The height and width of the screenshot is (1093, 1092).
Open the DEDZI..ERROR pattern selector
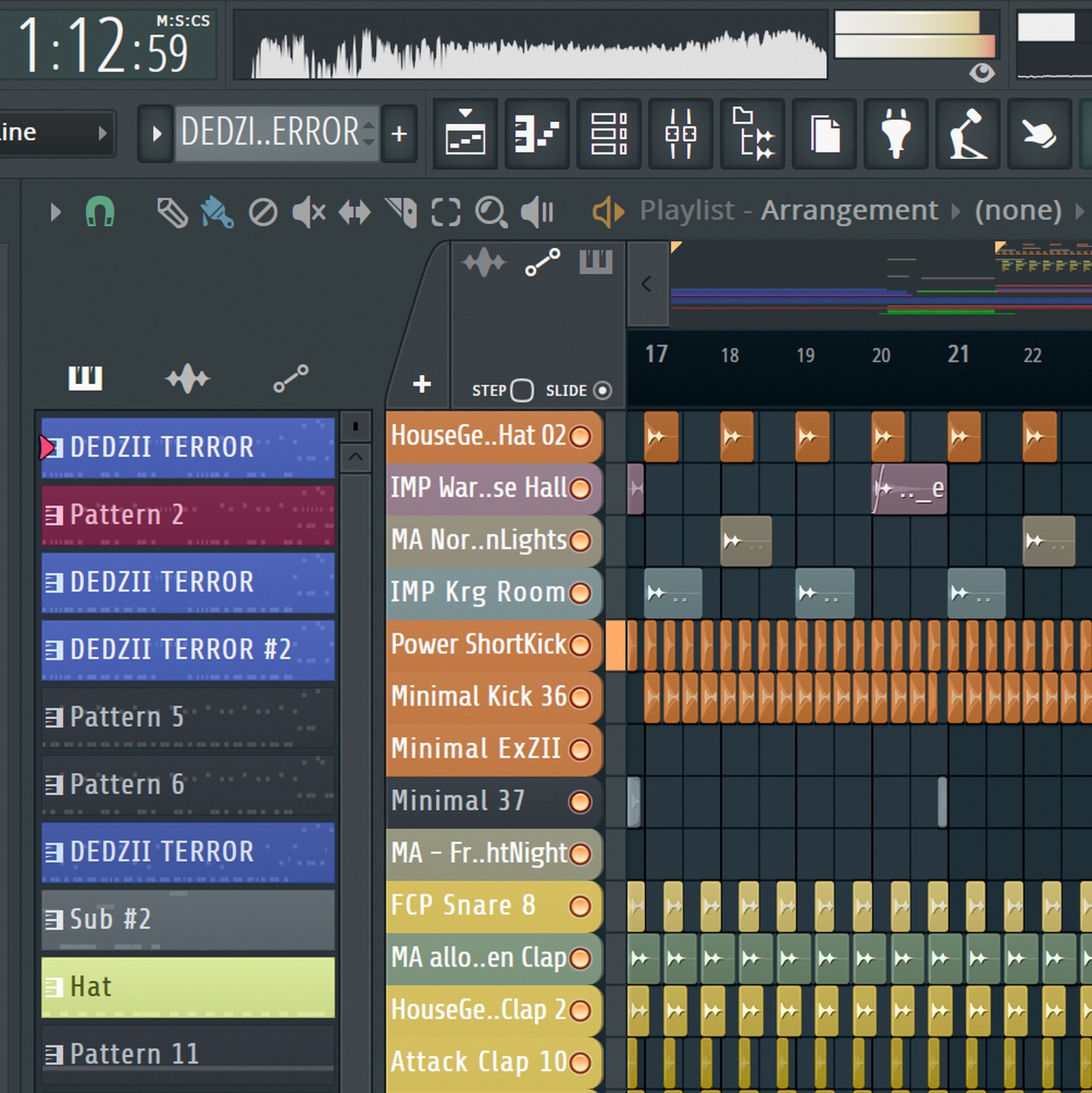tap(277, 133)
